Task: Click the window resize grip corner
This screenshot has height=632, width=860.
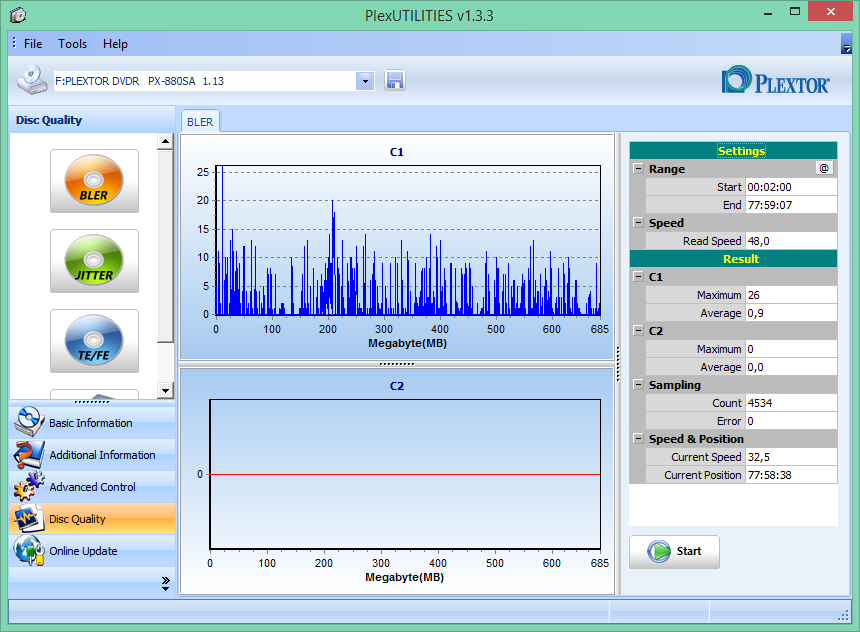Action: pyautogui.click(x=844, y=616)
